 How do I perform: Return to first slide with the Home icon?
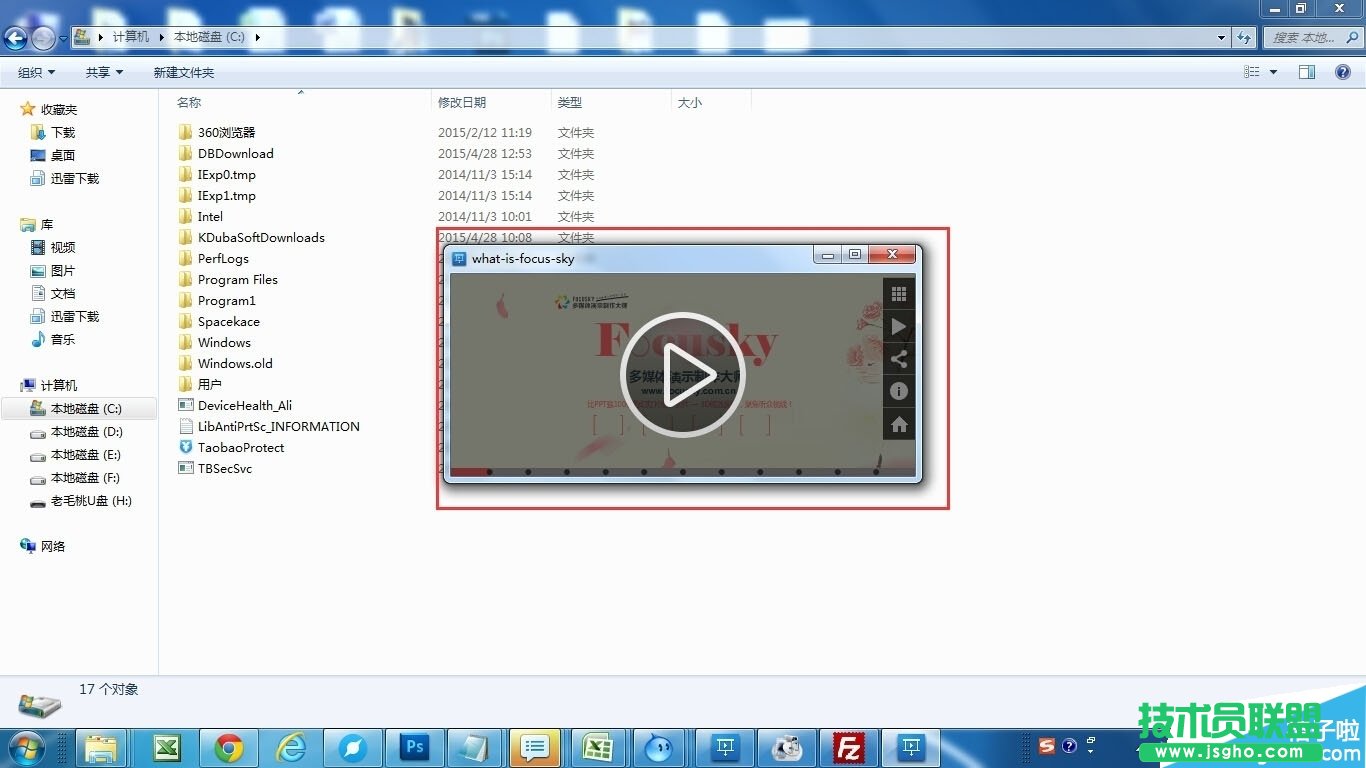coord(898,423)
